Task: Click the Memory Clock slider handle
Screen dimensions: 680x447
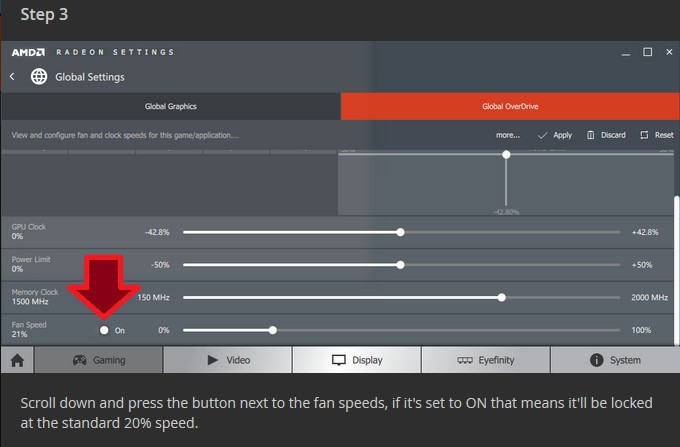Action: [502, 297]
